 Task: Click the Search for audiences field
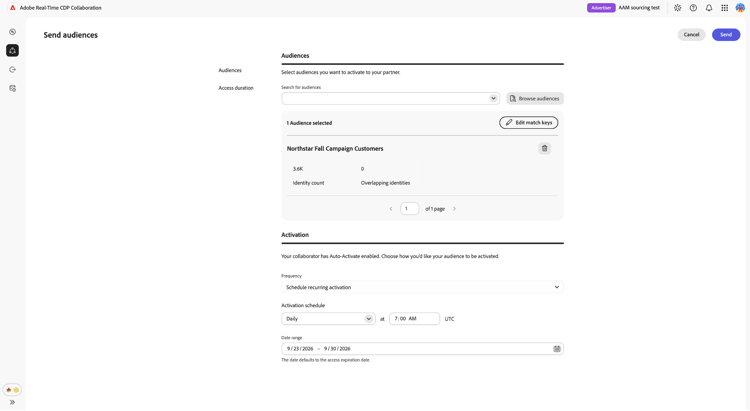coord(390,99)
